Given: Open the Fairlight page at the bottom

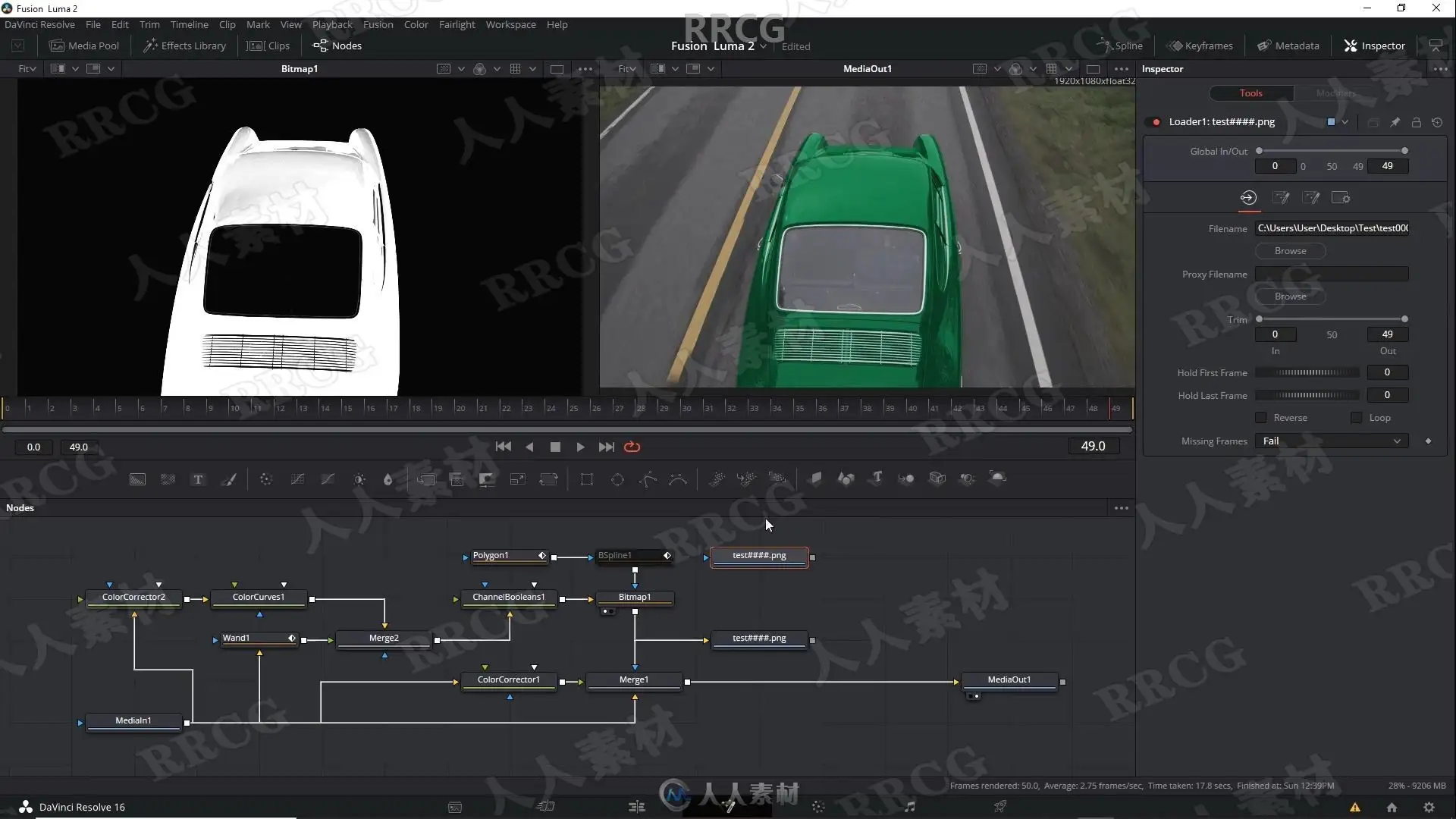Looking at the screenshot, I should (x=909, y=807).
